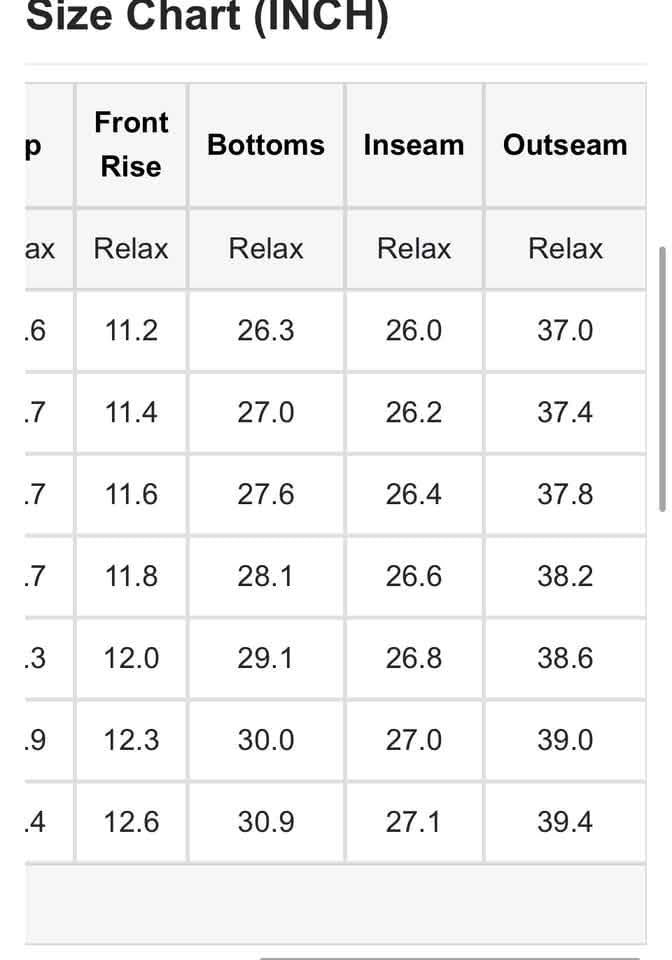
Task: Select the vertical page scrollbar
Action: 662,379
